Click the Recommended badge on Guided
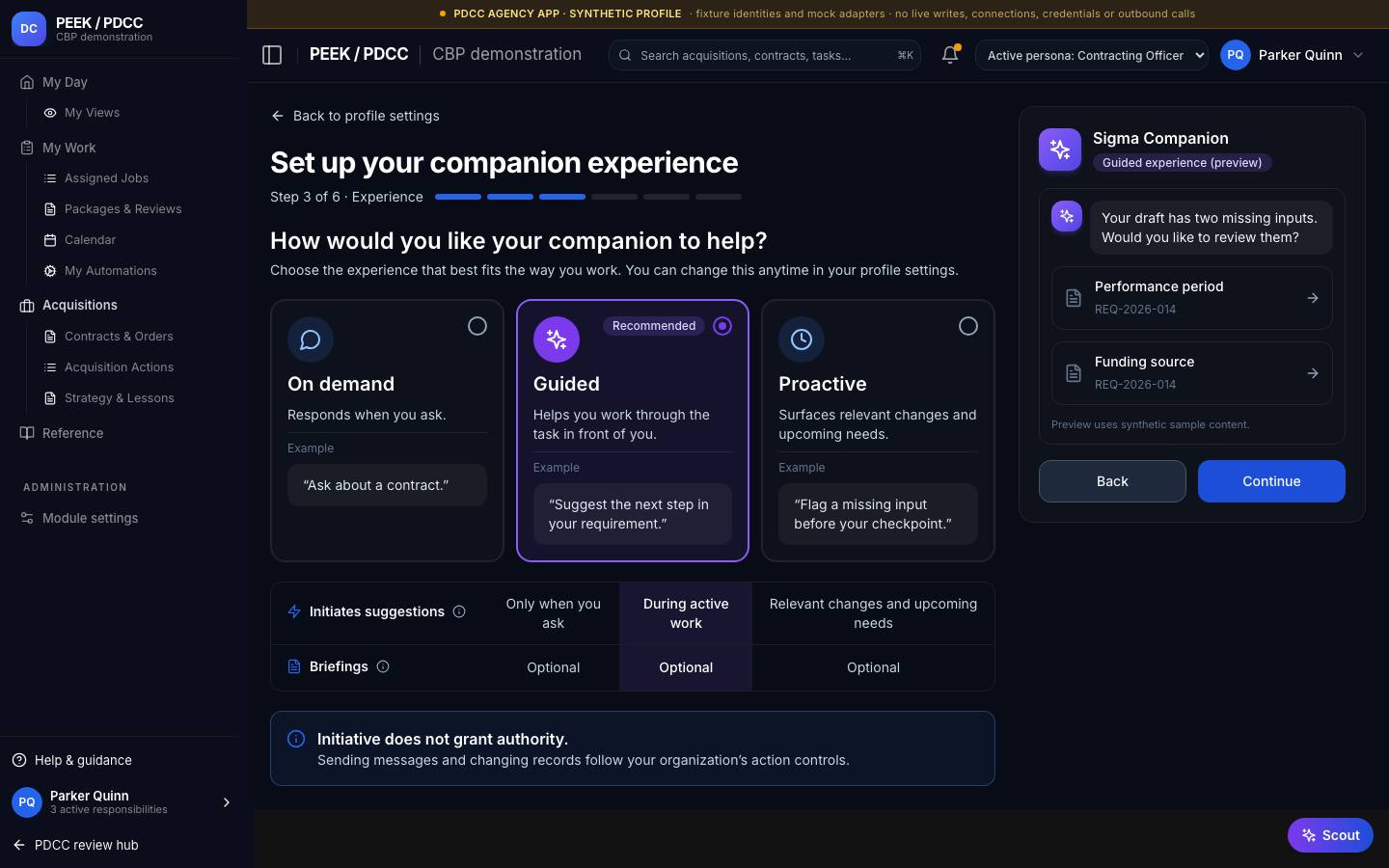Screen dimensions: 1389x868 [x=654, y=326]
